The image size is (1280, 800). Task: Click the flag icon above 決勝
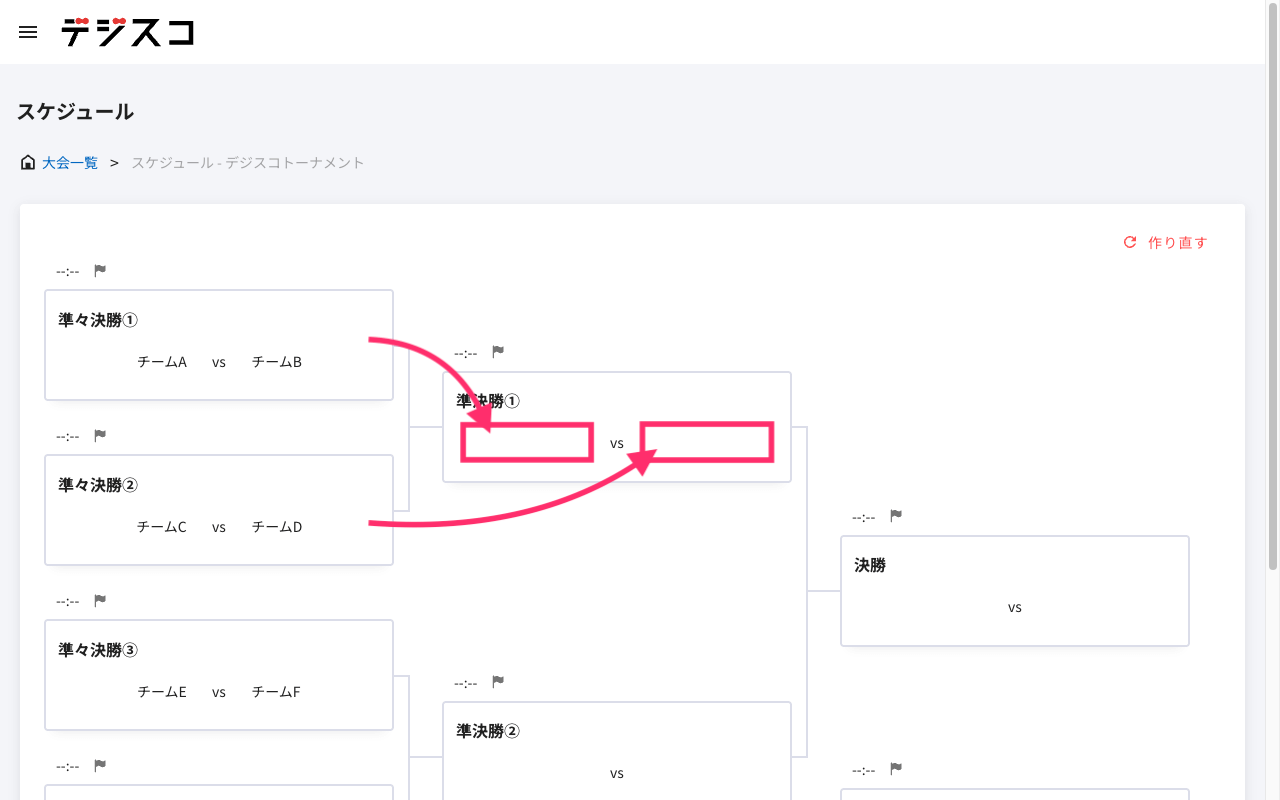click(x=895, y=515)
